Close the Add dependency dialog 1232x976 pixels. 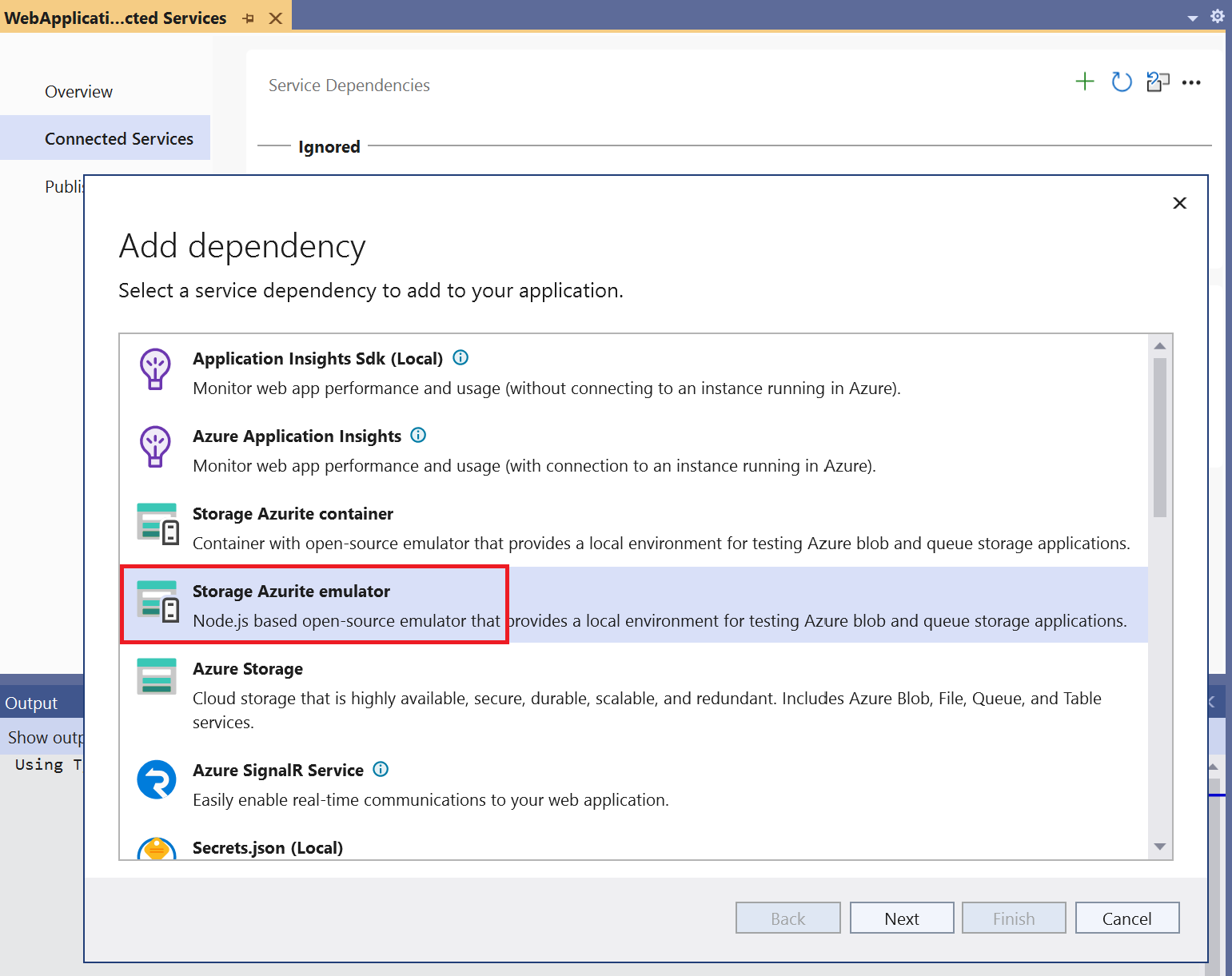(x=1179, y=203)
